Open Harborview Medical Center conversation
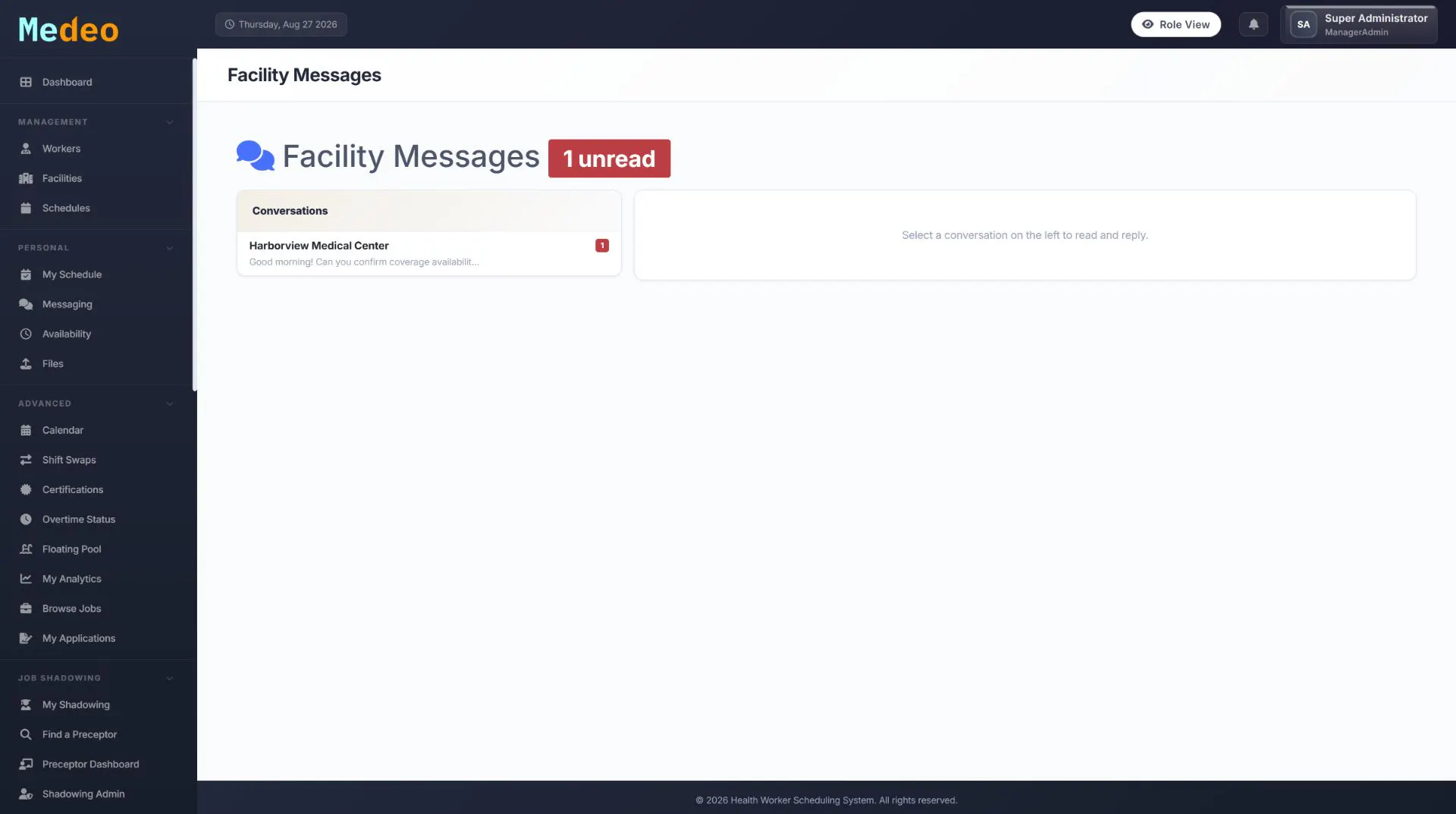Screen dimensions: 1456x814 [428, 253]
